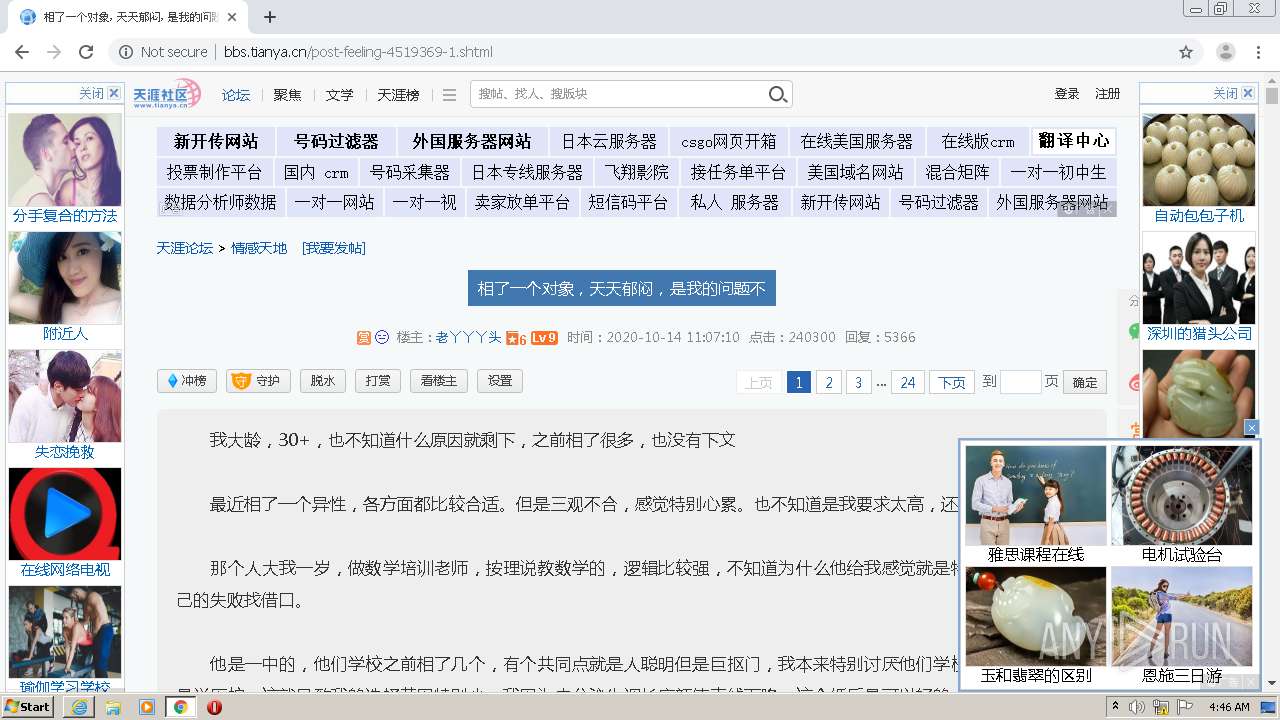Viewport: 1280px width, 720px height.
Task: Close the left sidebar ad with X
Action: coord(114,93)
